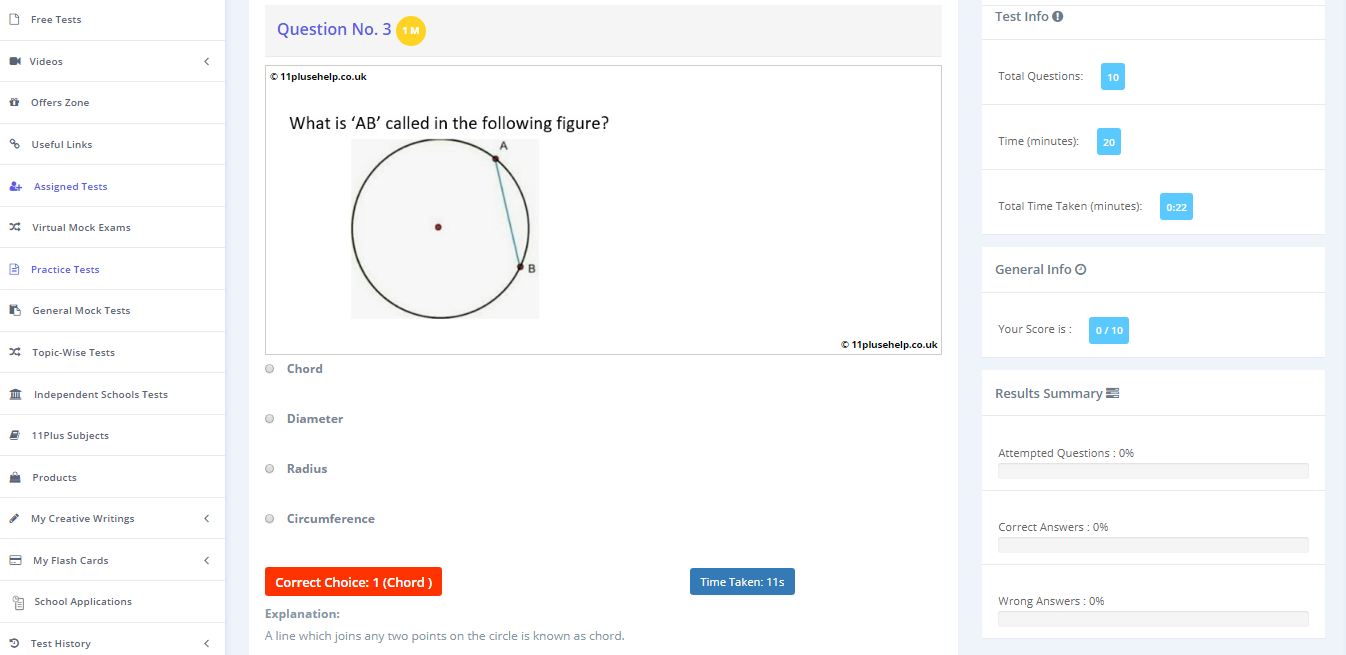Click the Offers Zone gift icon
The width and height of the screenshot is (1346, 655).
[x=14, y=102]
